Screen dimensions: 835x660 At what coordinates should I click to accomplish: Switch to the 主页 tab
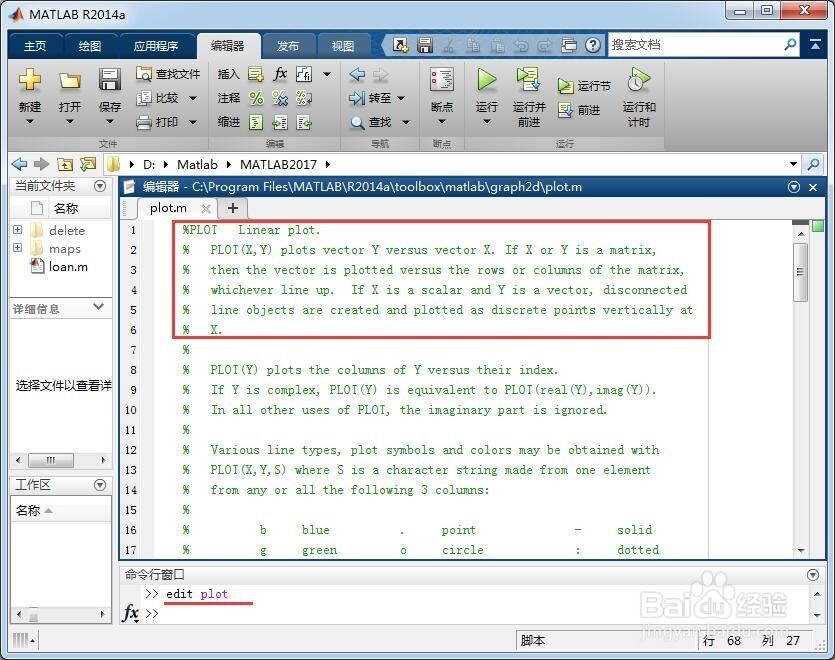click(x=35, y=46)
